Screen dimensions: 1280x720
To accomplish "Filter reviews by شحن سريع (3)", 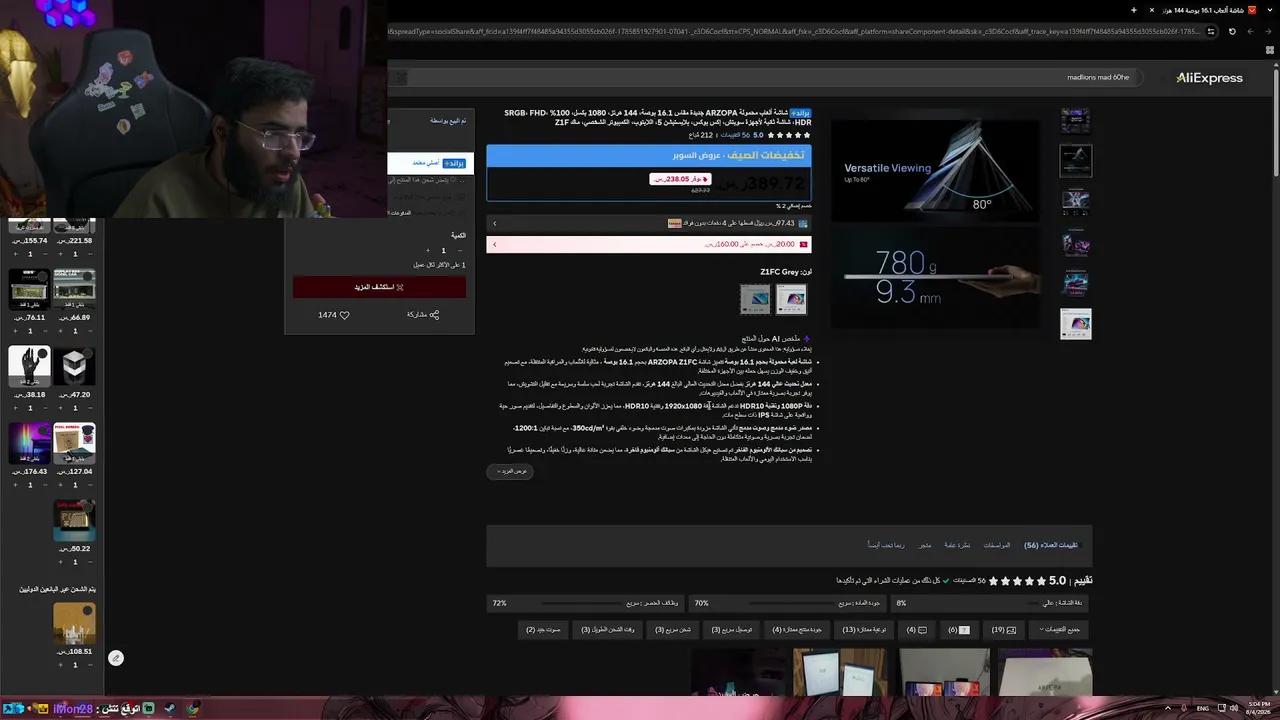I will (673, 630).
